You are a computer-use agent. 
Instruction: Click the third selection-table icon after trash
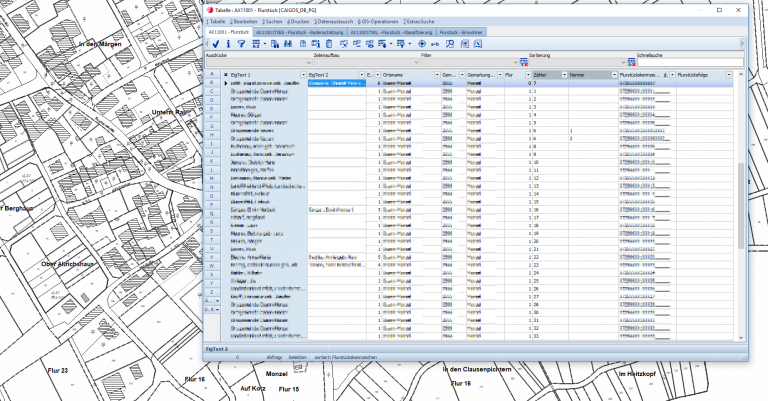370,44
